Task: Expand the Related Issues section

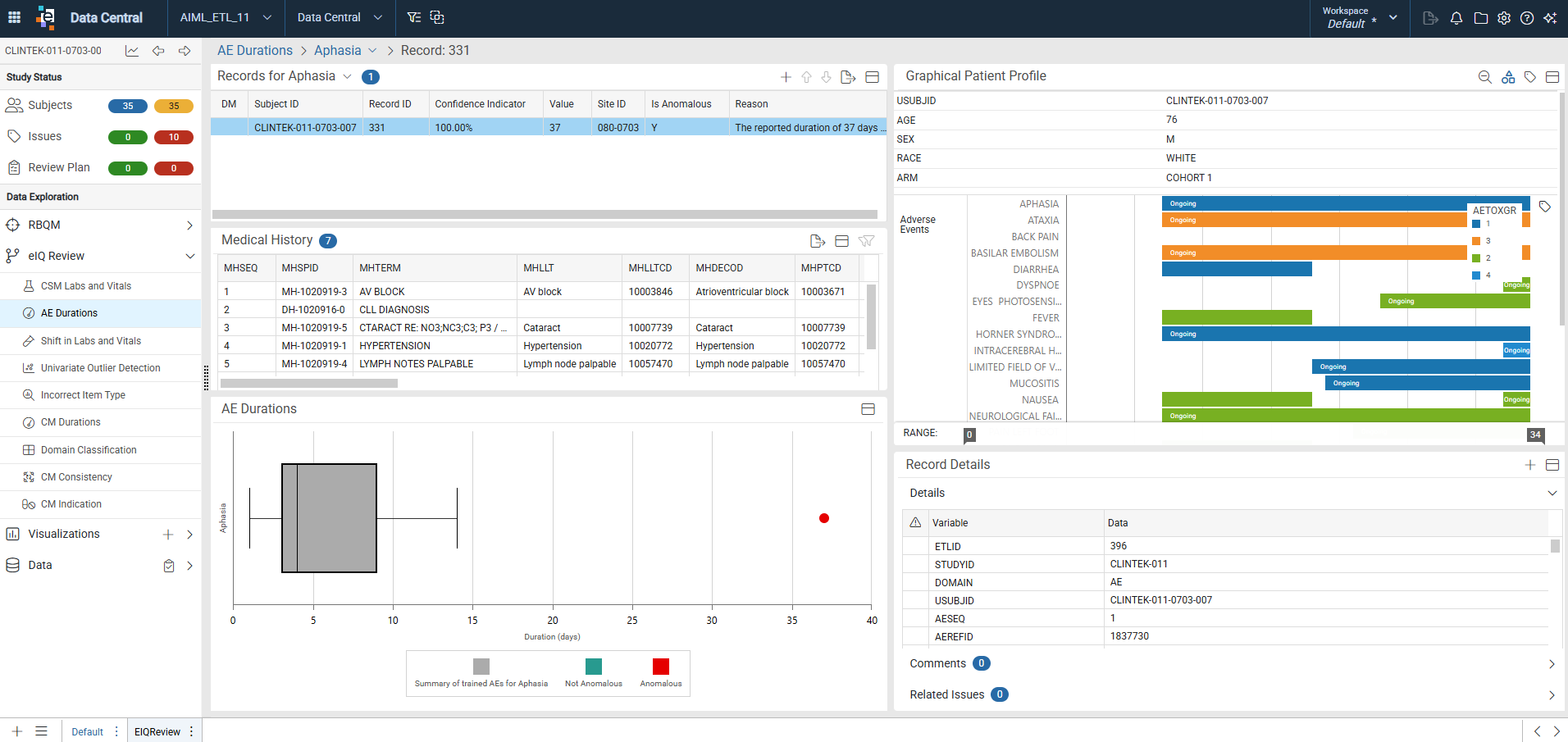Action: click(x=1552, y=695)
